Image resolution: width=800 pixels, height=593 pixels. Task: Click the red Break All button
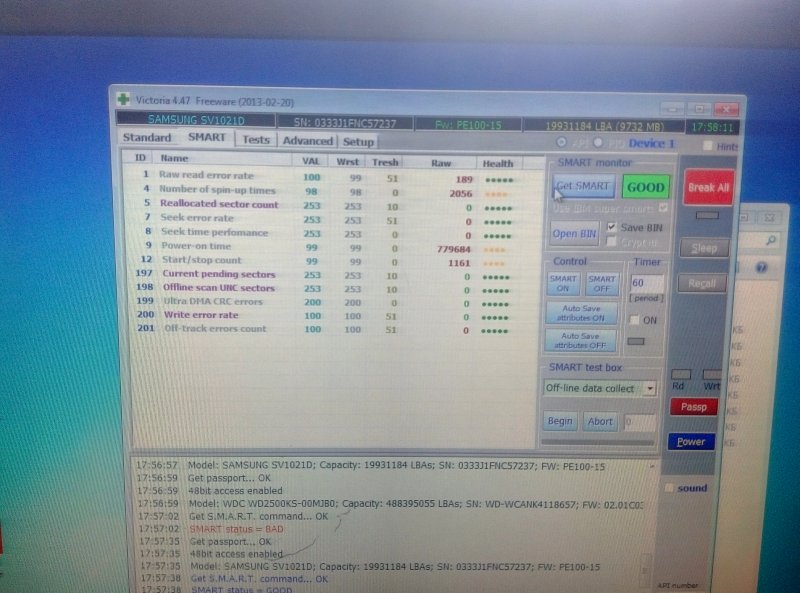(708, 187)
